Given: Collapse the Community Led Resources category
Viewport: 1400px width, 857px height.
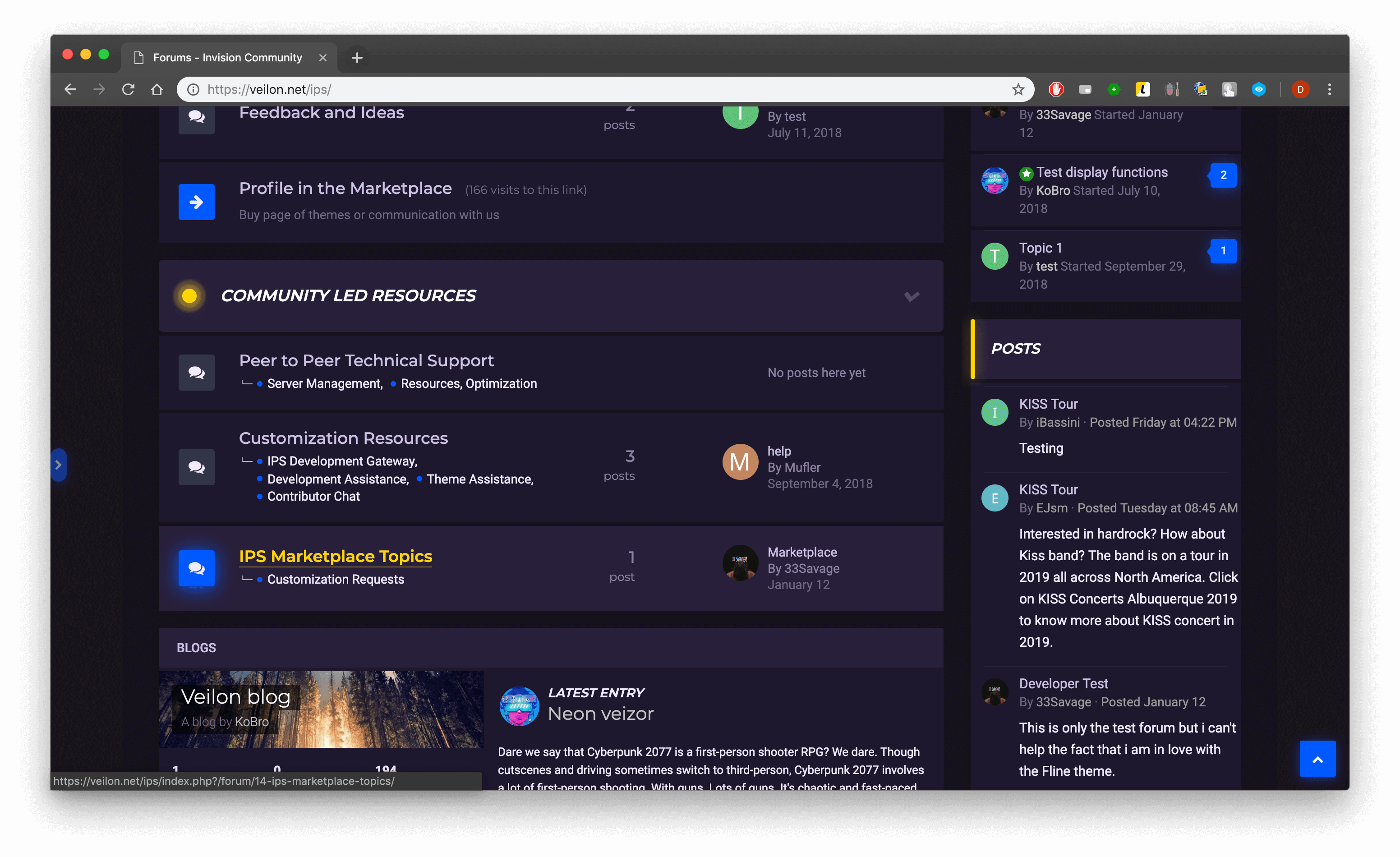Looking at the screenshot, I should pyautogui.click(x=912, y=296).
